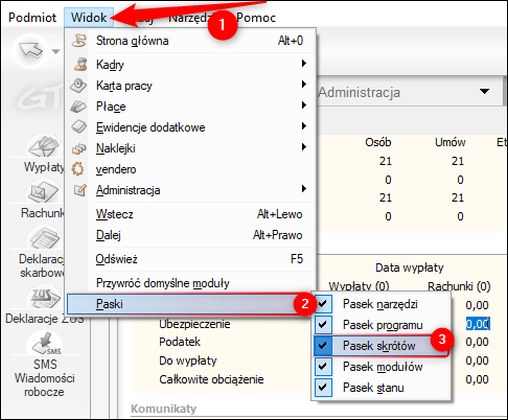
Task: Open dropdown arrow beside navigation arrow
Action: [x=56, y=51]
